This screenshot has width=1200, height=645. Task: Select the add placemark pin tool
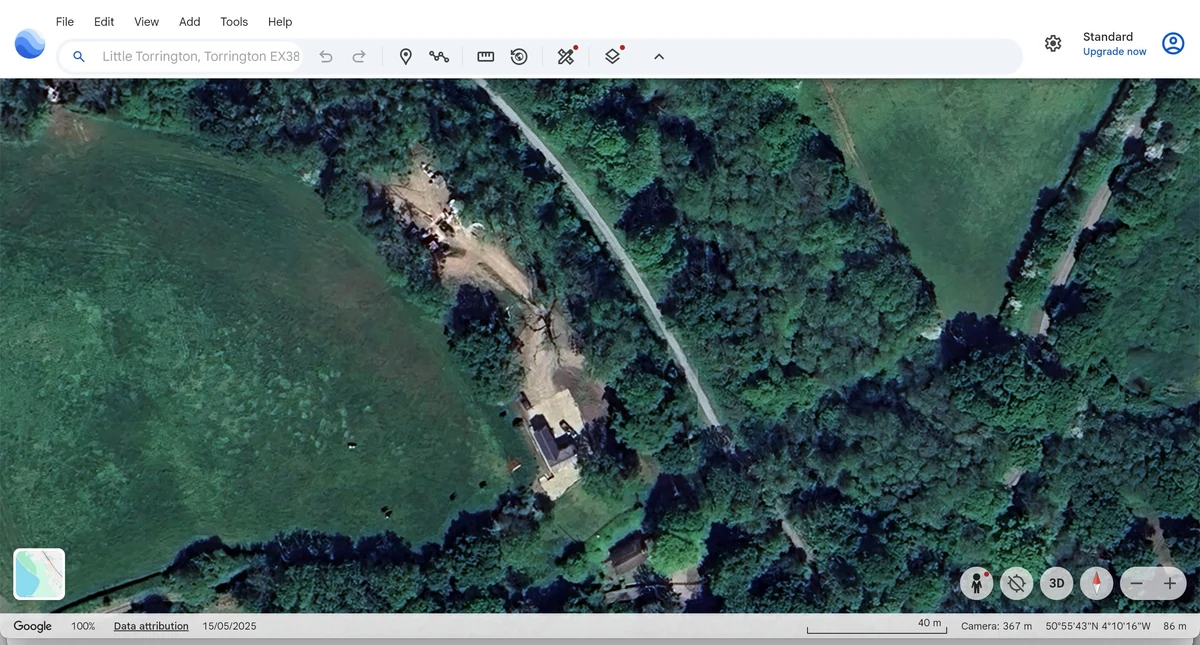(406, 57)
